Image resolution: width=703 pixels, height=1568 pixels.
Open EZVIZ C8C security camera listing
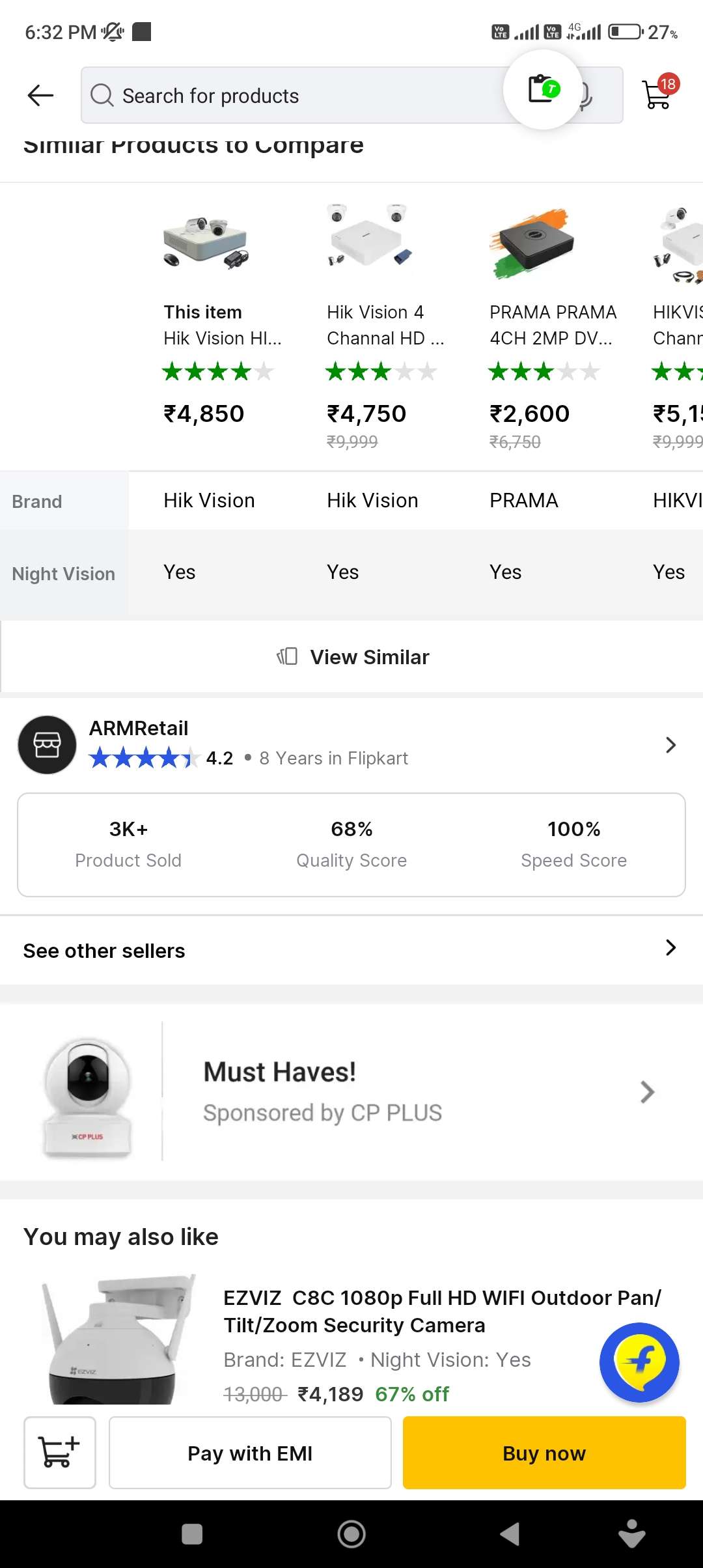(x=441, y=1311)
